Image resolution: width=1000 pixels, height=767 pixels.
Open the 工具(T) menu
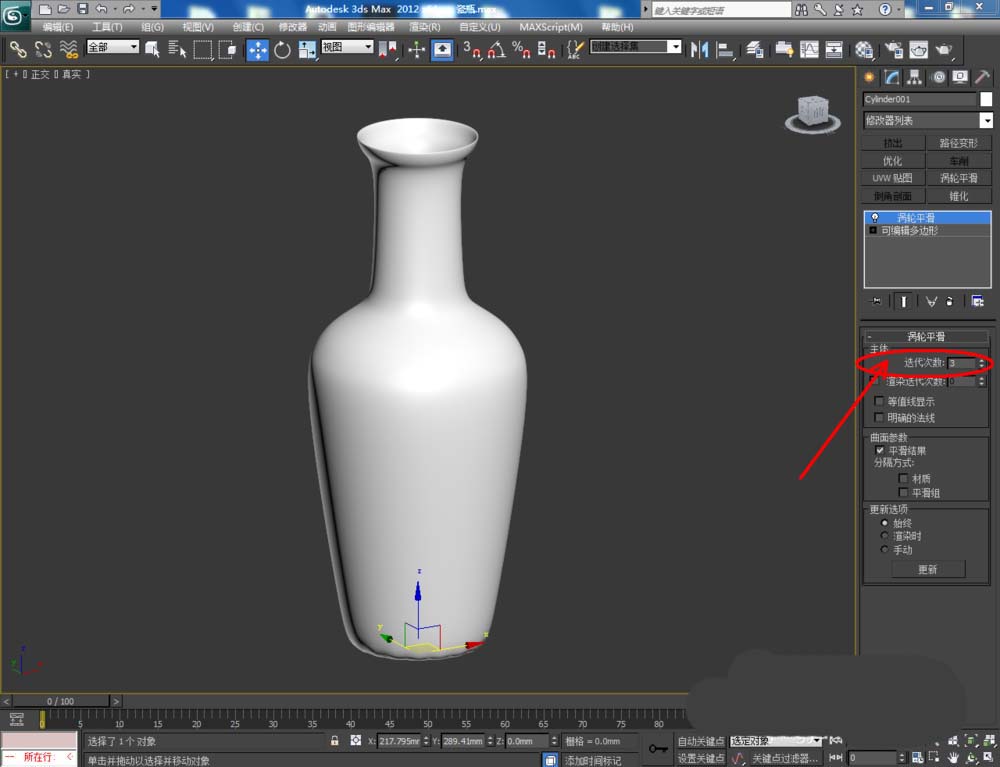point(107,27)
